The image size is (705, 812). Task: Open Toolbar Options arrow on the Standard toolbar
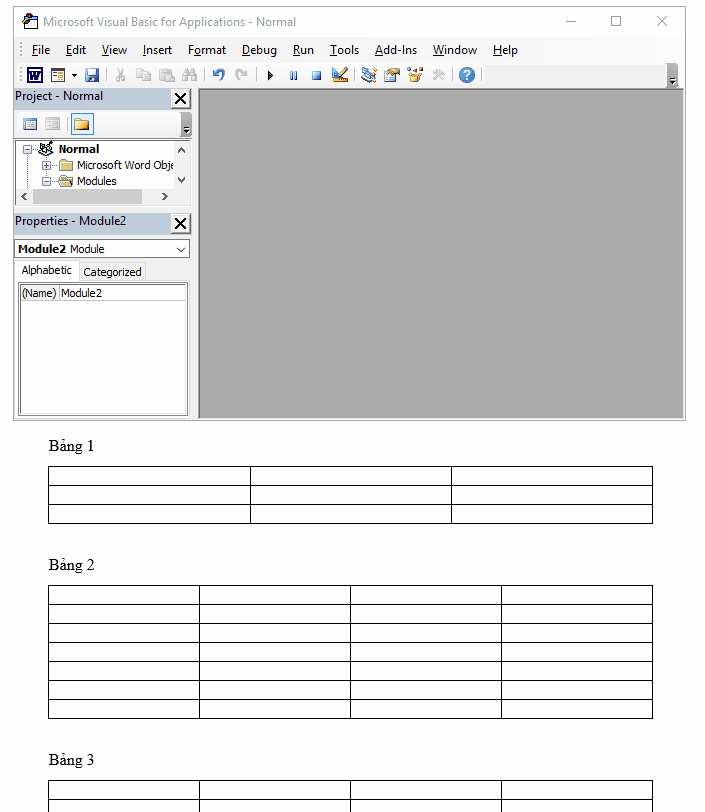[672, 76]
